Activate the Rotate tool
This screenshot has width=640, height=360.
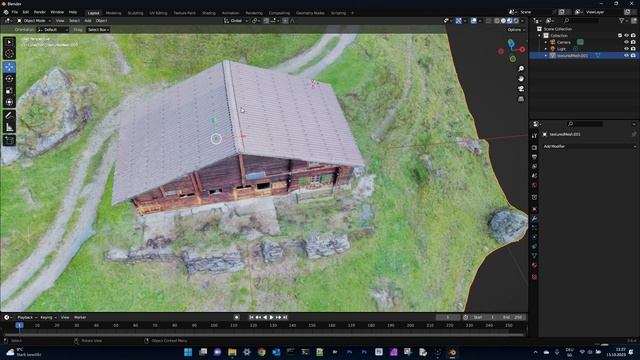coord(9,79)
